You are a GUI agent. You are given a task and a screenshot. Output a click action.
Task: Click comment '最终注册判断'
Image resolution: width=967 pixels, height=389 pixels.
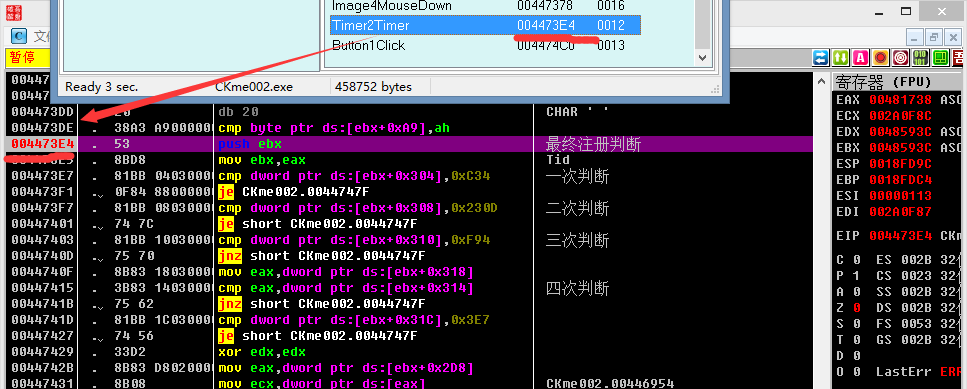[593, 144]
